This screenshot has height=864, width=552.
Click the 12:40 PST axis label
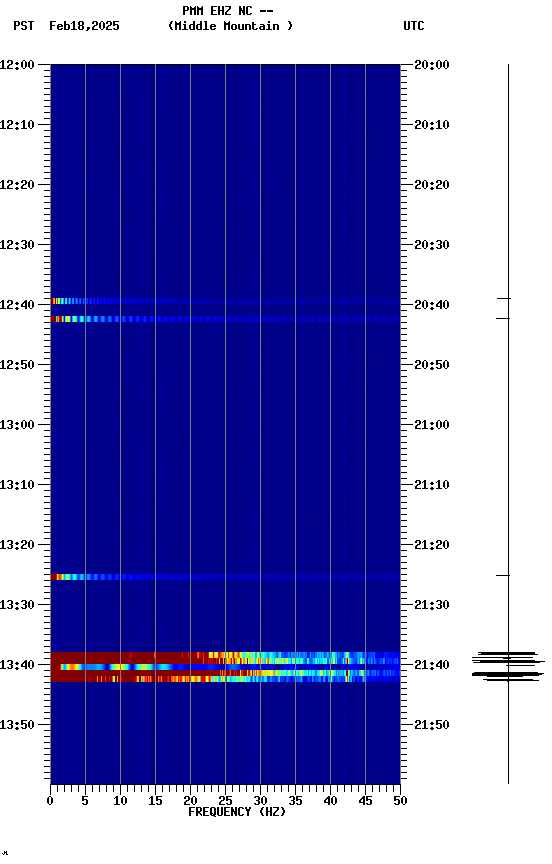(17, 305)
